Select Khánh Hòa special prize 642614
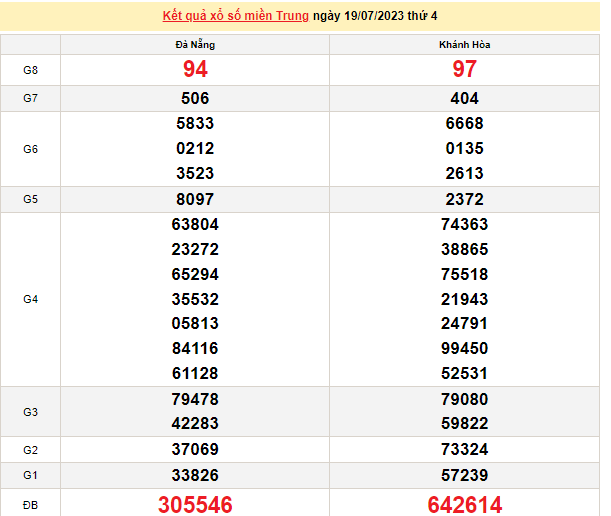 click(464, 505)
